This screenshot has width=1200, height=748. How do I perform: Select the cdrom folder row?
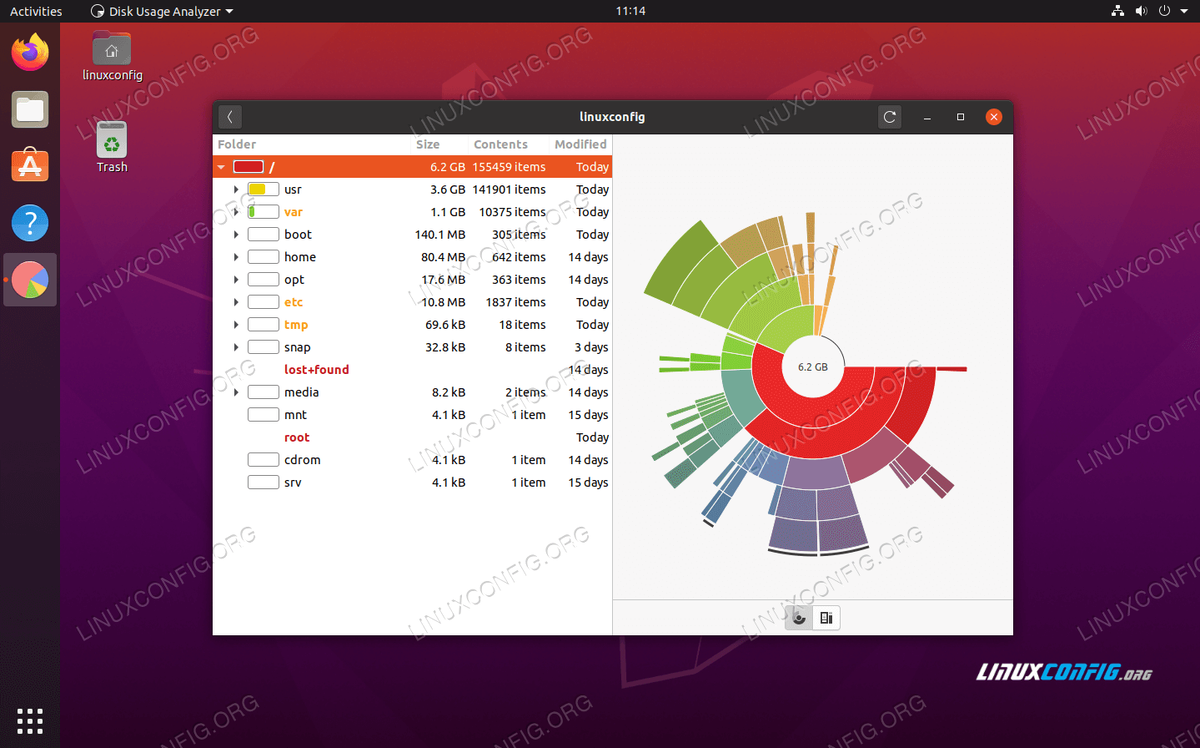pyautogui.click(x=412, y=460)
